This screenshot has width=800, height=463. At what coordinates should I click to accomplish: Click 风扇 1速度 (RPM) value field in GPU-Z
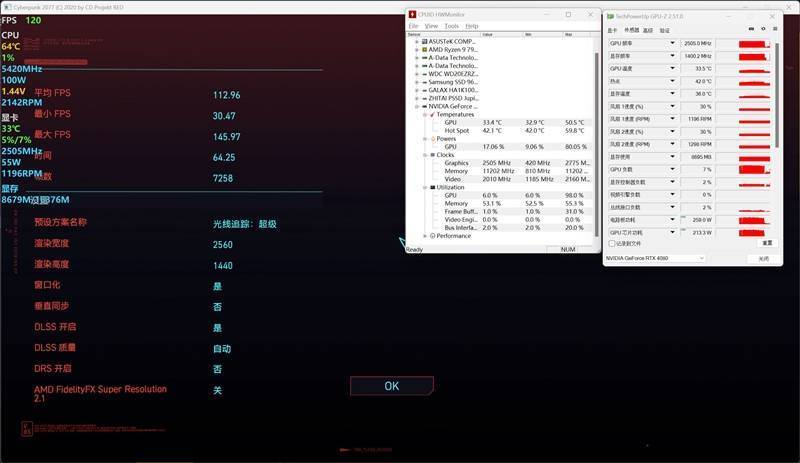697,119
